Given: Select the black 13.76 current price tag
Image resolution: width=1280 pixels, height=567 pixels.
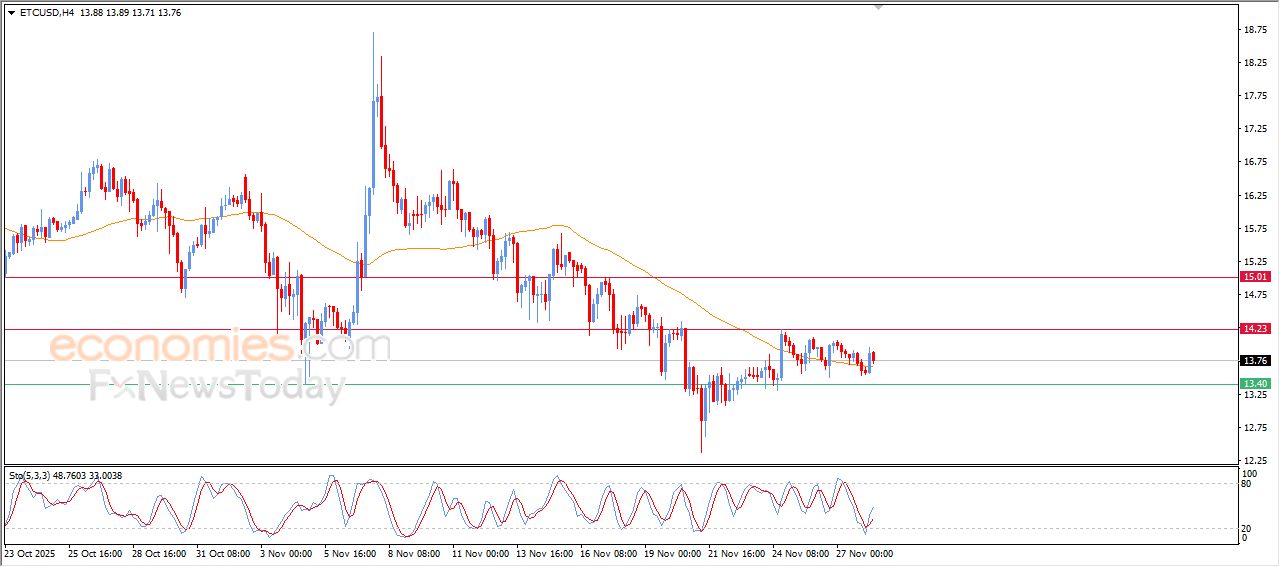Looking at the screenshot, I should [1254, 361].
